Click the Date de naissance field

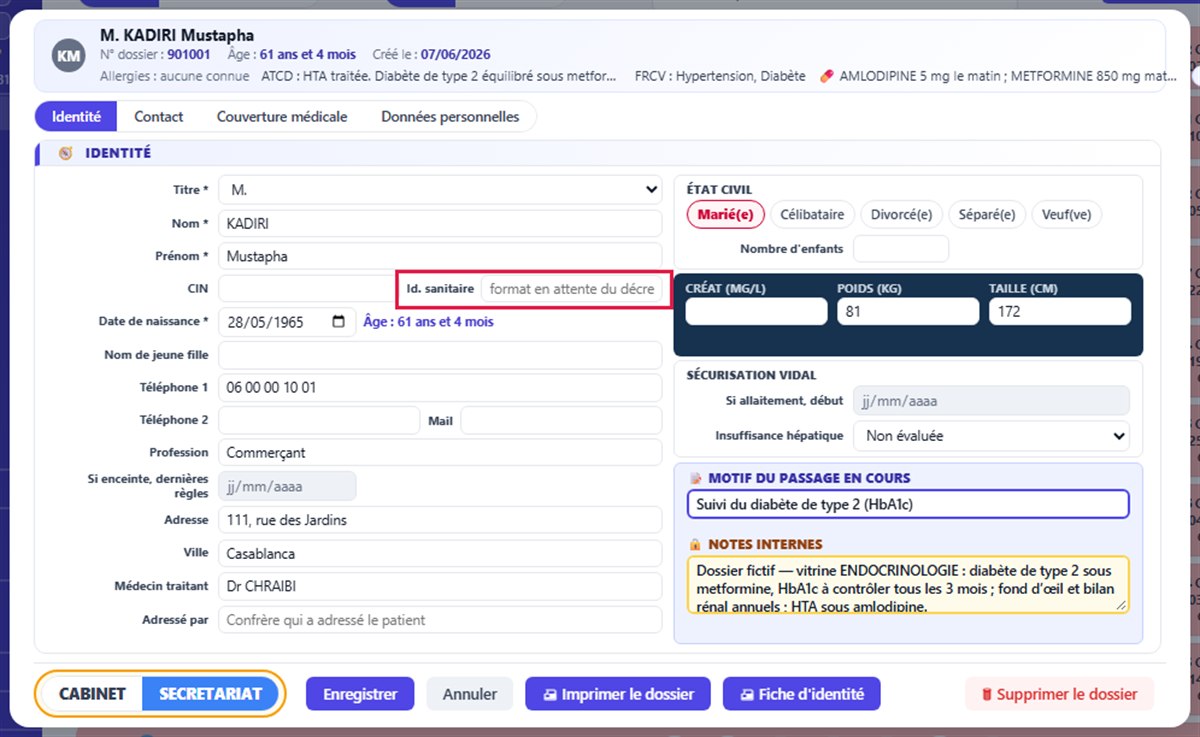coord(287,322)
